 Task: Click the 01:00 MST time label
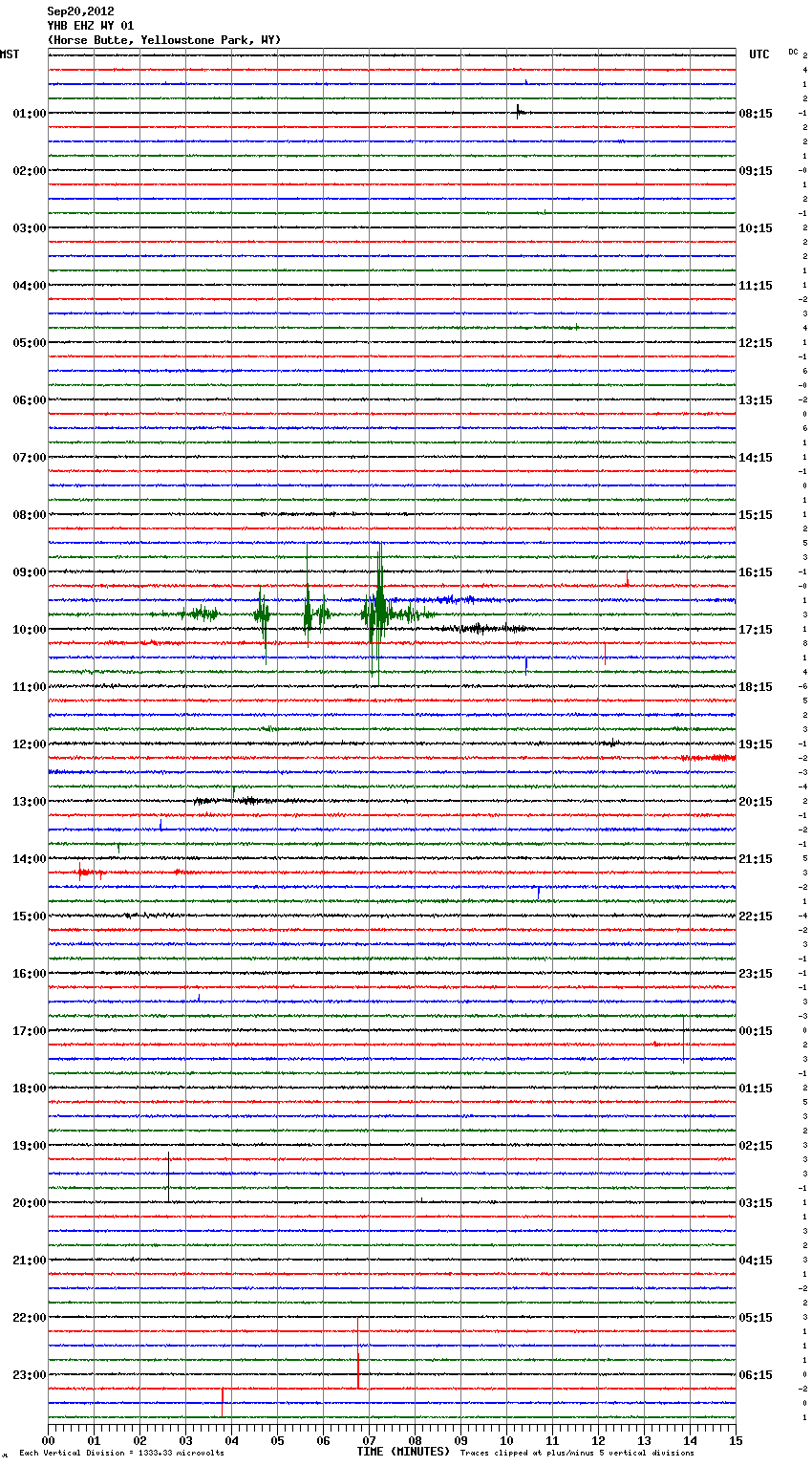click(30, 114)
